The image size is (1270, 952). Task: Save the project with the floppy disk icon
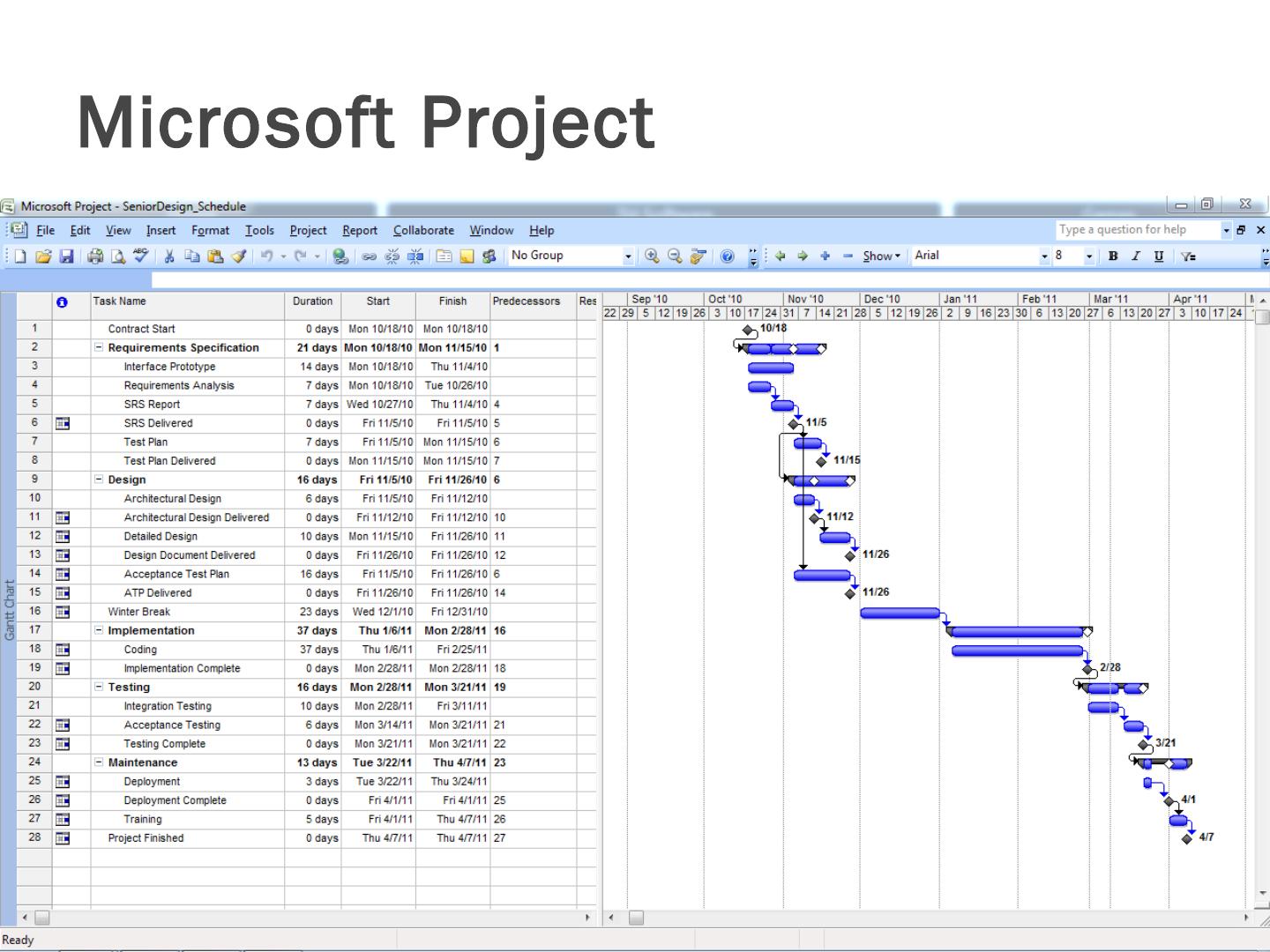click(66, 257)
